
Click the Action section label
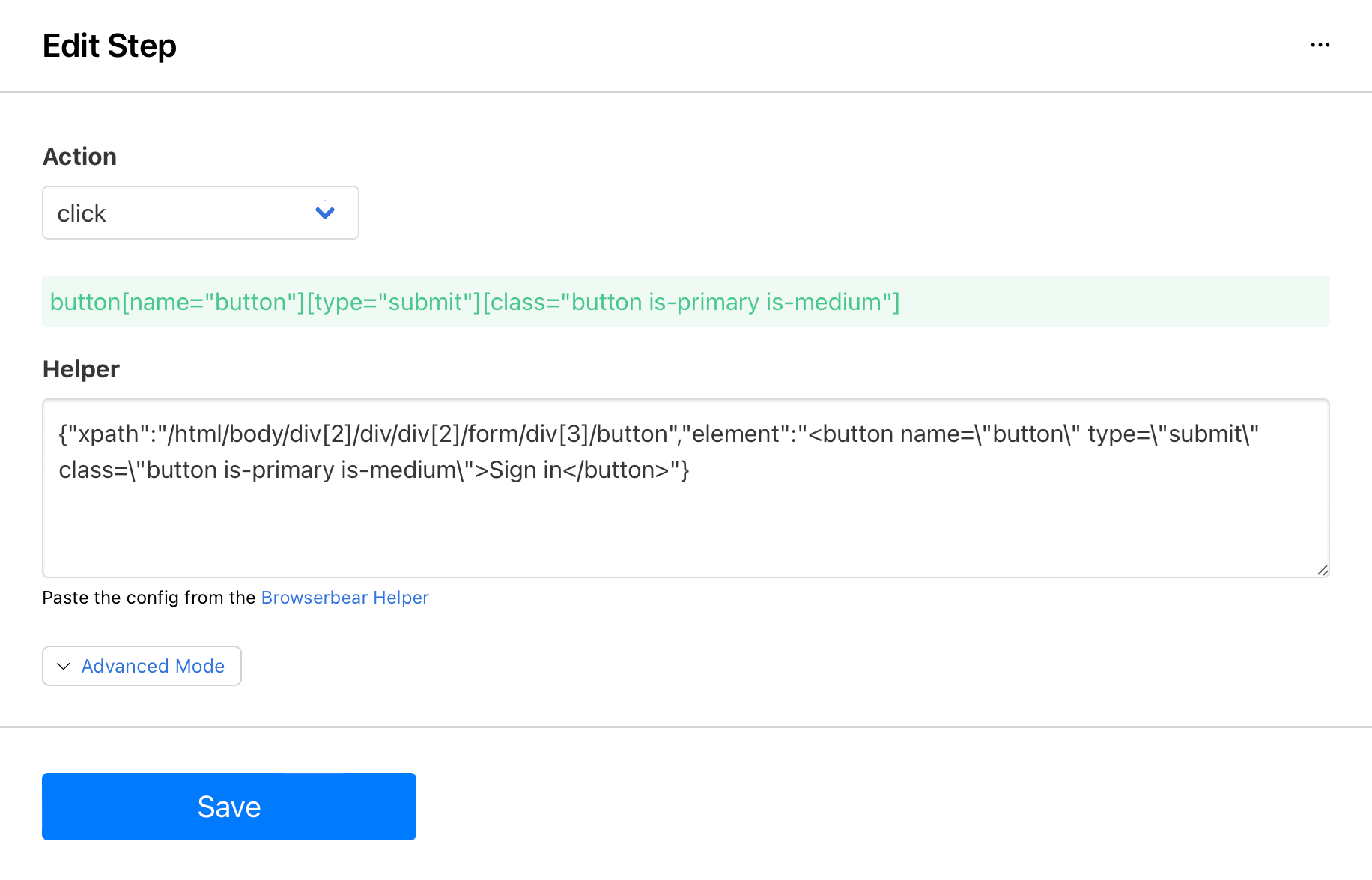[79, 156]
